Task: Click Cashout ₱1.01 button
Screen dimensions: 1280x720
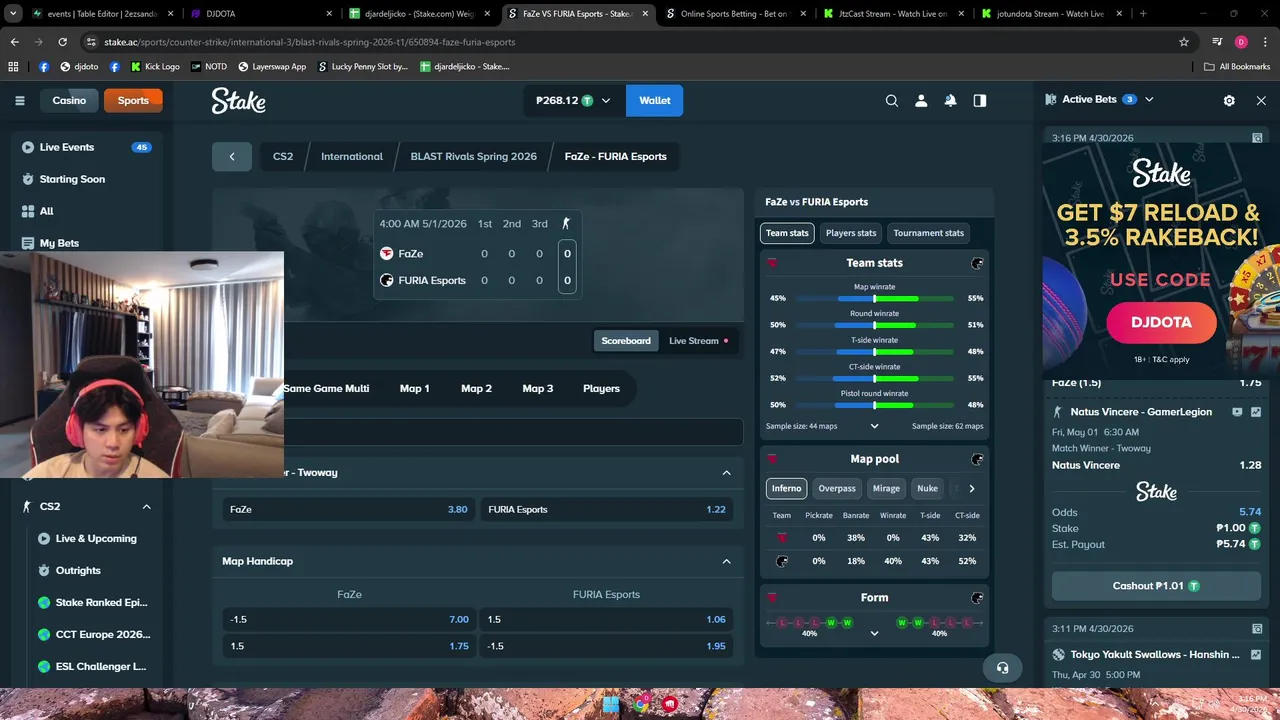Action: (x=1156, y=586)
